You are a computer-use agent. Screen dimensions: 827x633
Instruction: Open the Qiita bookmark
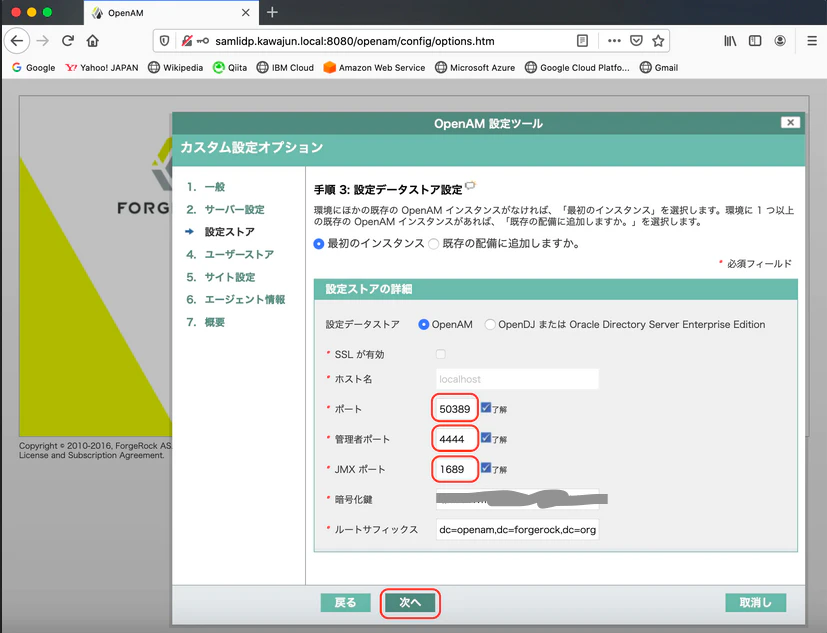pos(230,68)
